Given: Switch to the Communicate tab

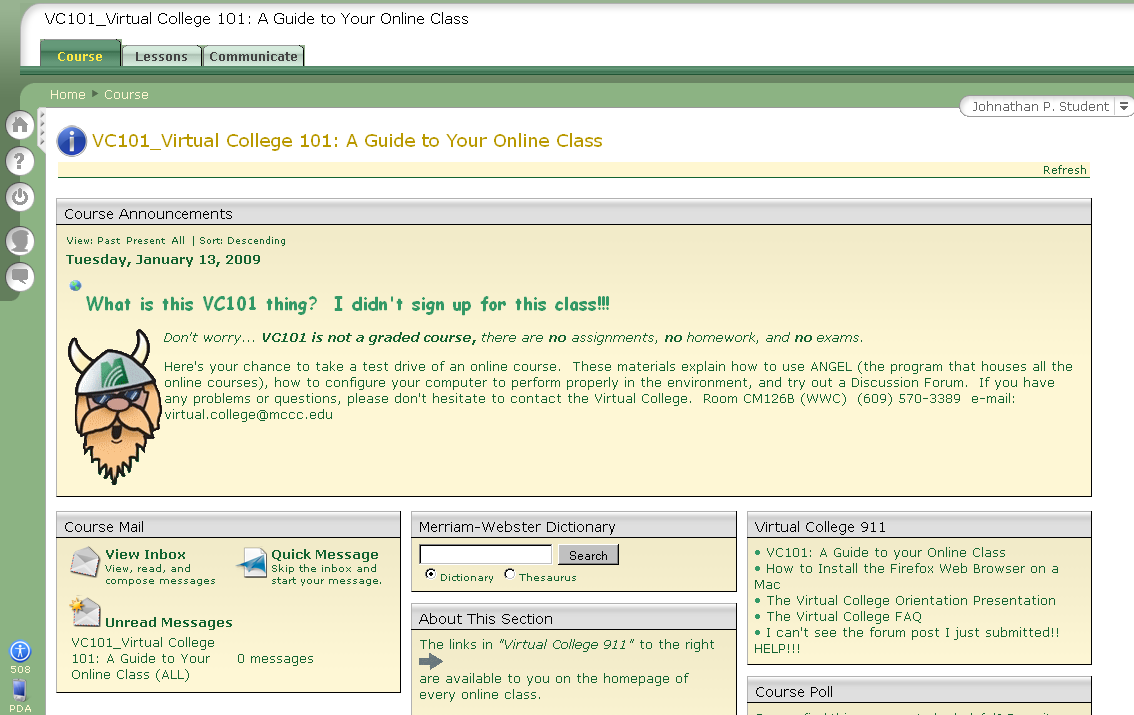Looking at the screenshot, I should pyautogui.click(x=253, y=57).
